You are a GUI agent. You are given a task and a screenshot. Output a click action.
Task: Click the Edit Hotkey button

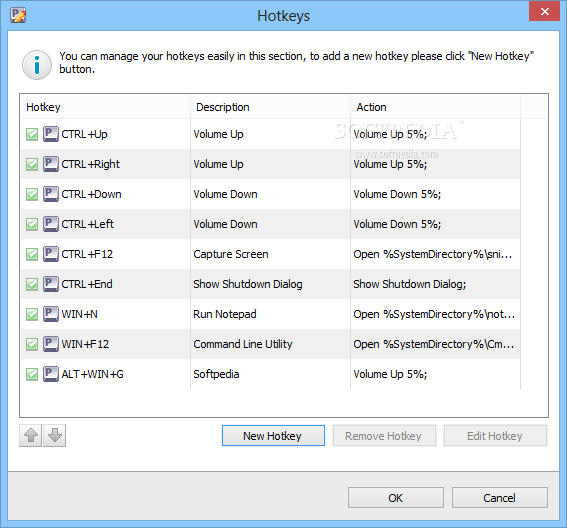(x=495, y=436)
